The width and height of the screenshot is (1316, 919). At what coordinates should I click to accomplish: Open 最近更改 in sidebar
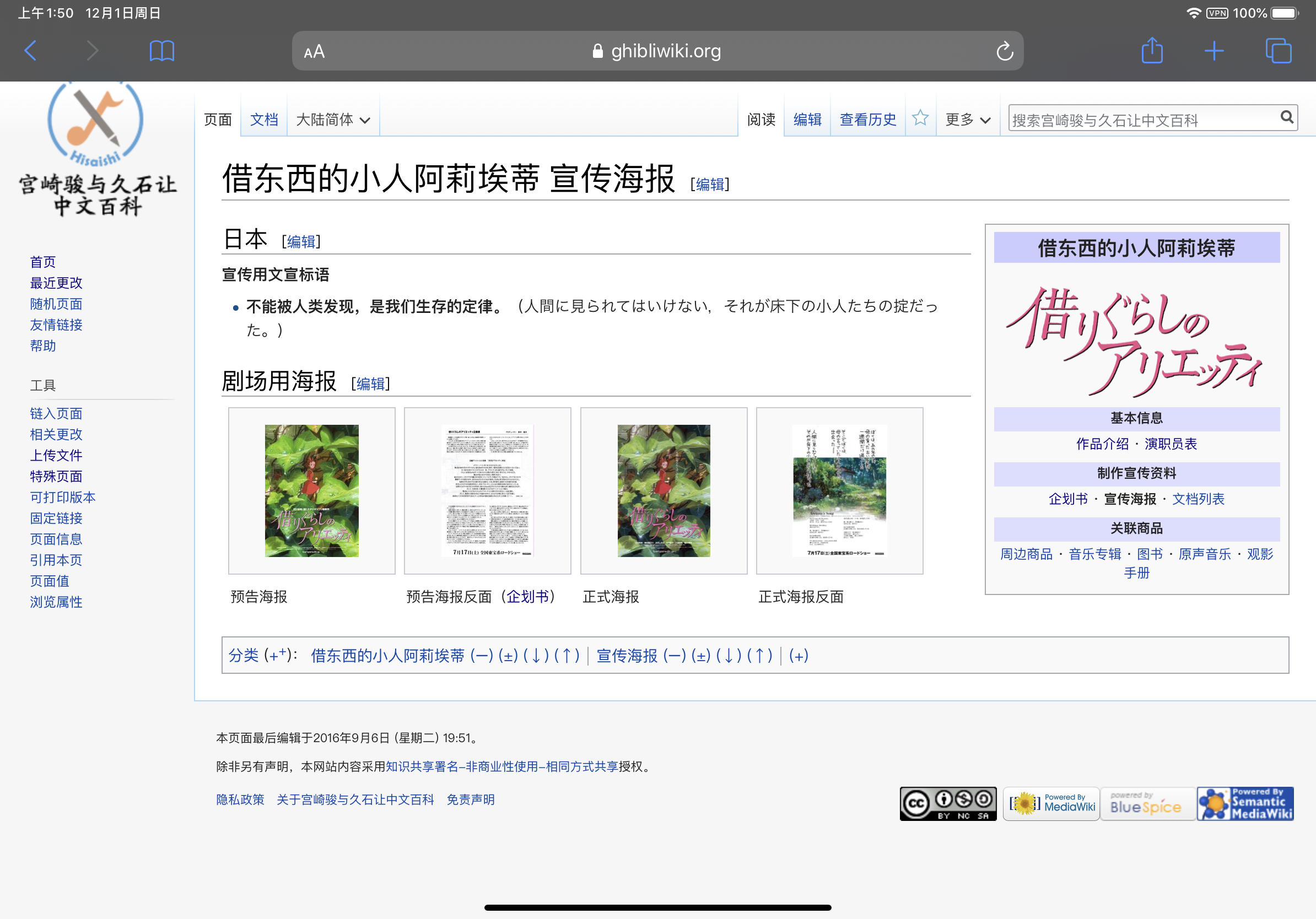[56, 283]
